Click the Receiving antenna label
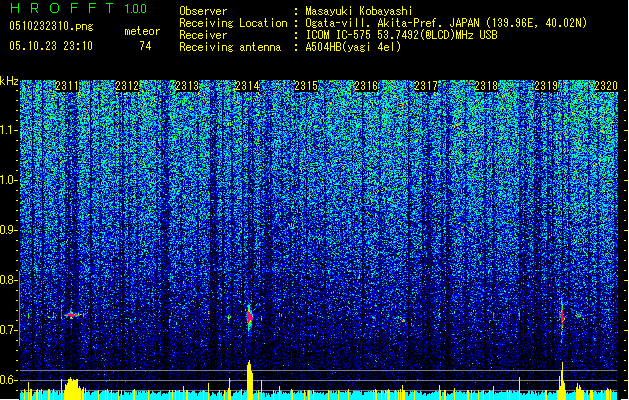The height and width of the screenshot is (400, 629). point(230,47)
